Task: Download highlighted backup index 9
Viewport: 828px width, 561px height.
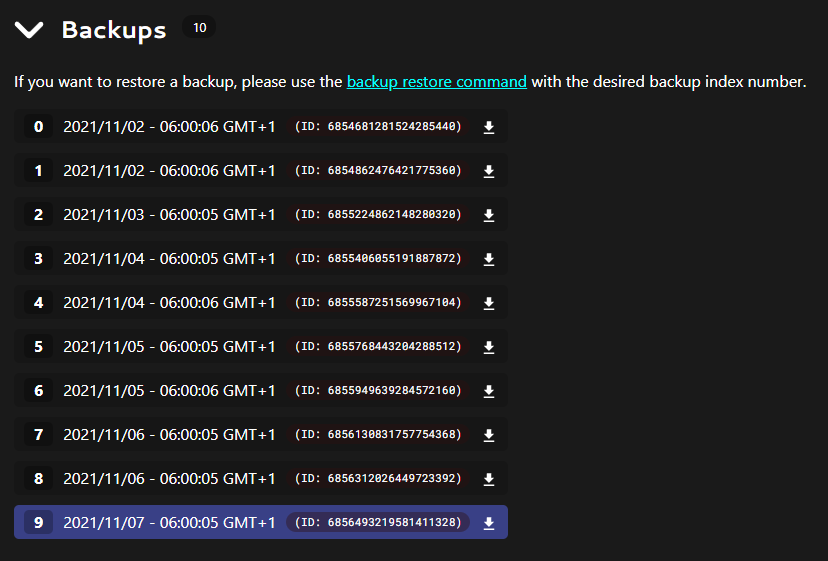Action: (x=489, y=523)
